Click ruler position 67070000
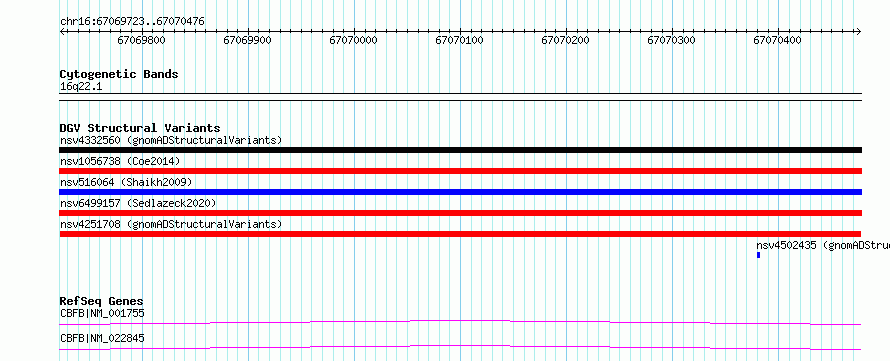This screenshot has height=361, width=890. pyautogui.click(x=354, y=40)
